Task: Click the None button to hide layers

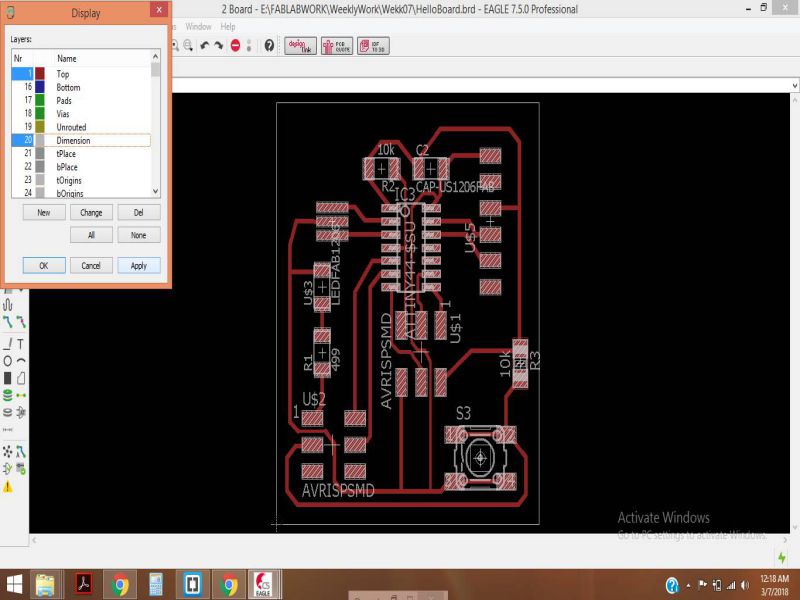Action: coord(138,235)
